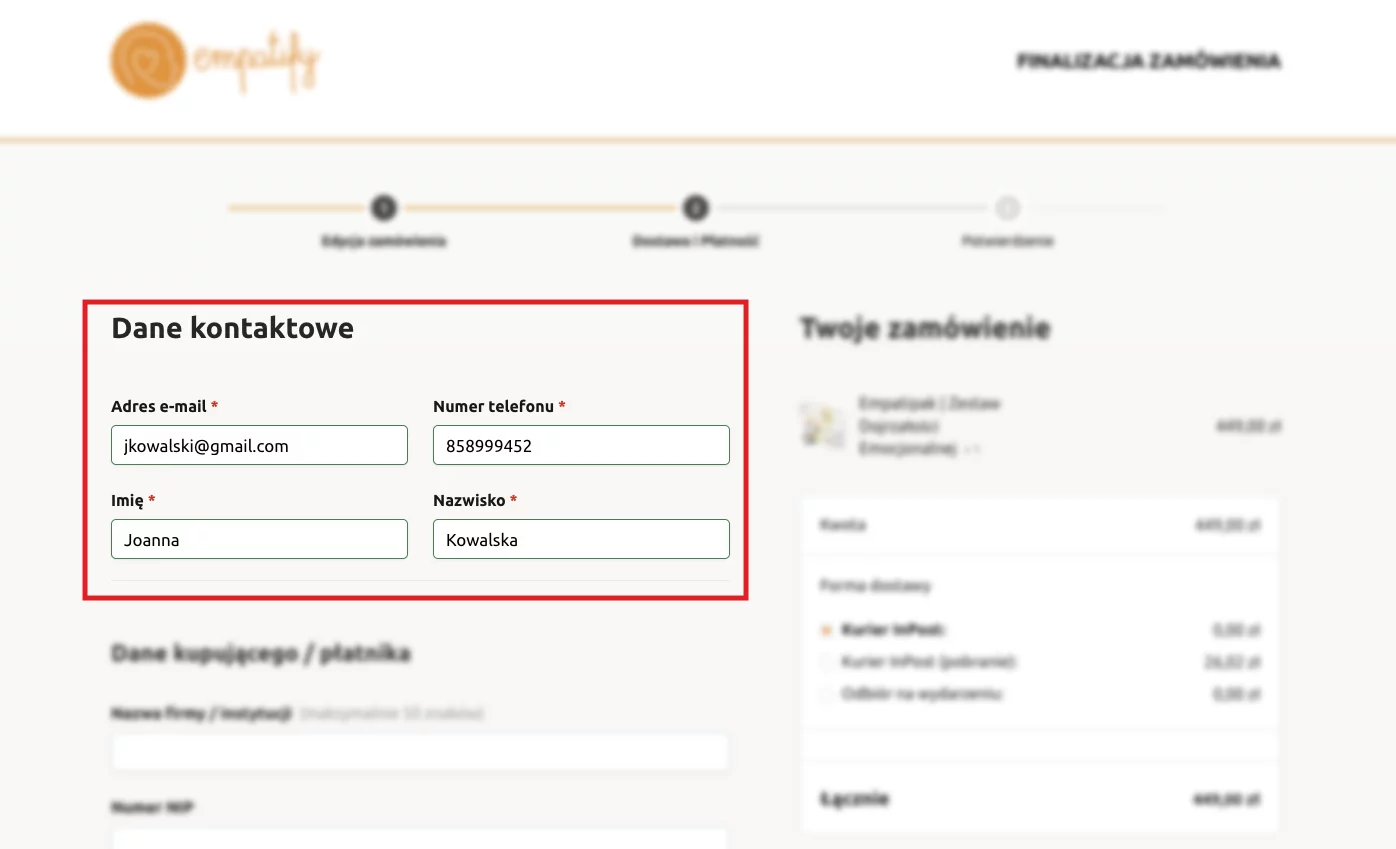Screen dimensions: 1396x849
Task: Focus the Numer telefonu field
Action: coord(581,445)
